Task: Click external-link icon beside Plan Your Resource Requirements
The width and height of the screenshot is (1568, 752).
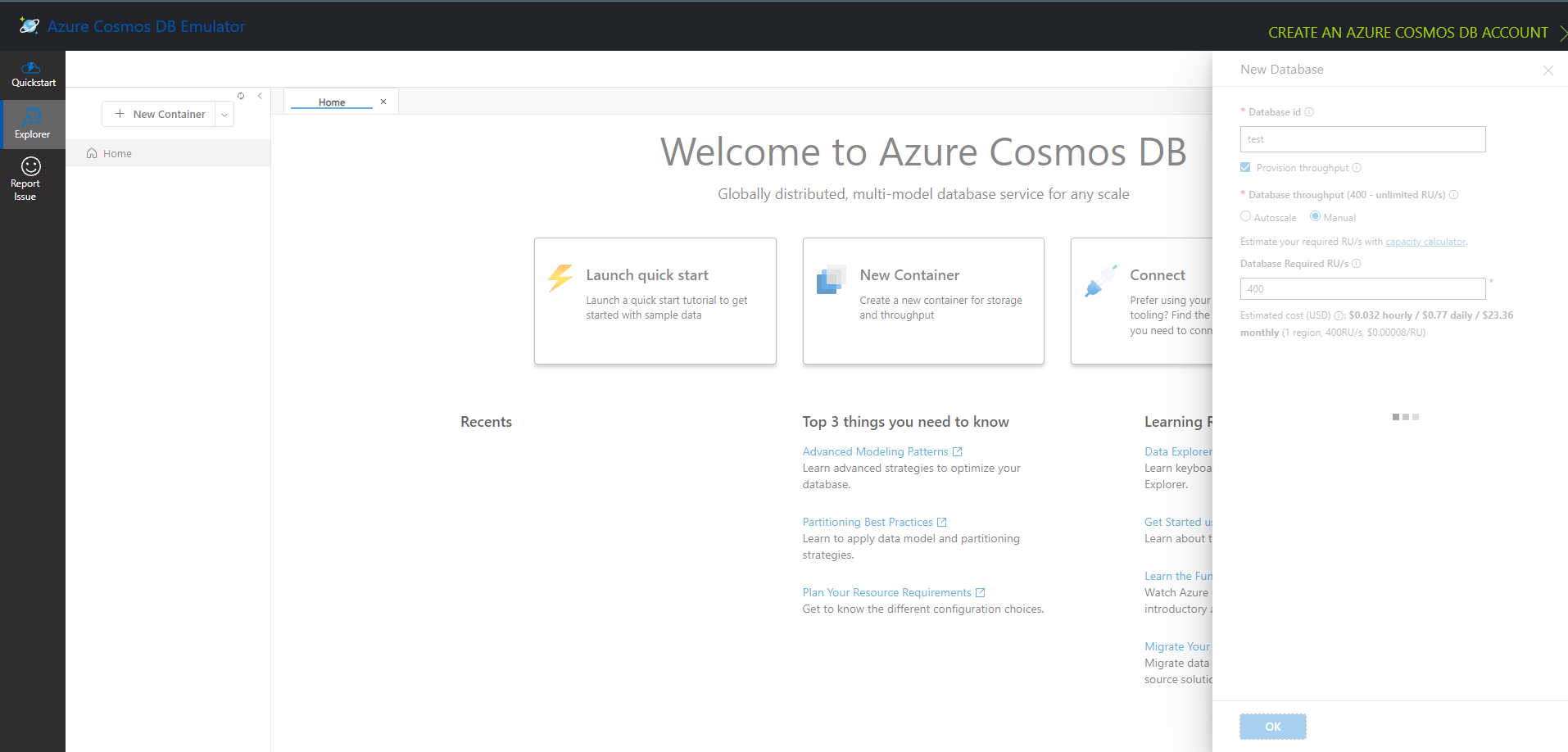Action: [981, 592]
